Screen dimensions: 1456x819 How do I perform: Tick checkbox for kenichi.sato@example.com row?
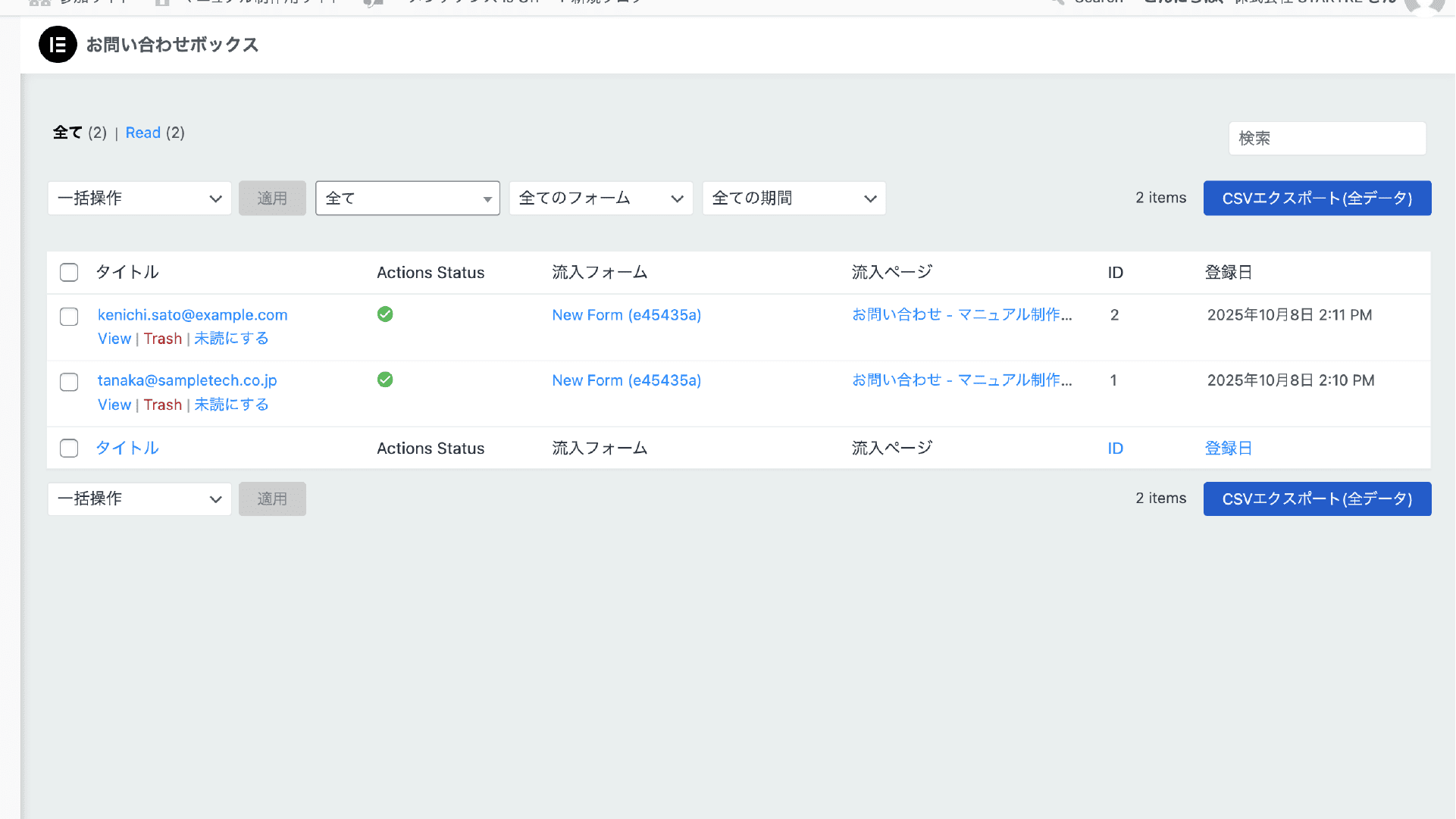pos(69,317)
